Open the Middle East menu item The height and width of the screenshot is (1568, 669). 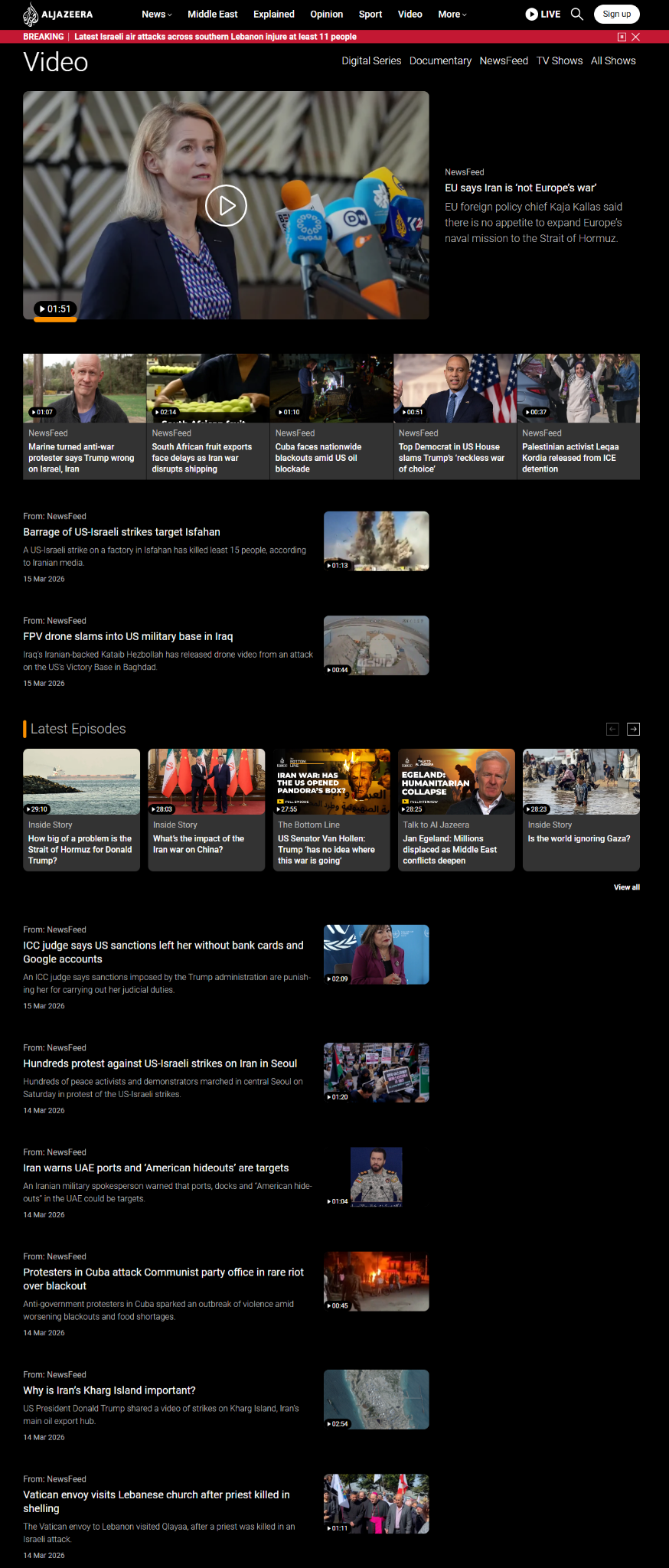click(212, 14)
